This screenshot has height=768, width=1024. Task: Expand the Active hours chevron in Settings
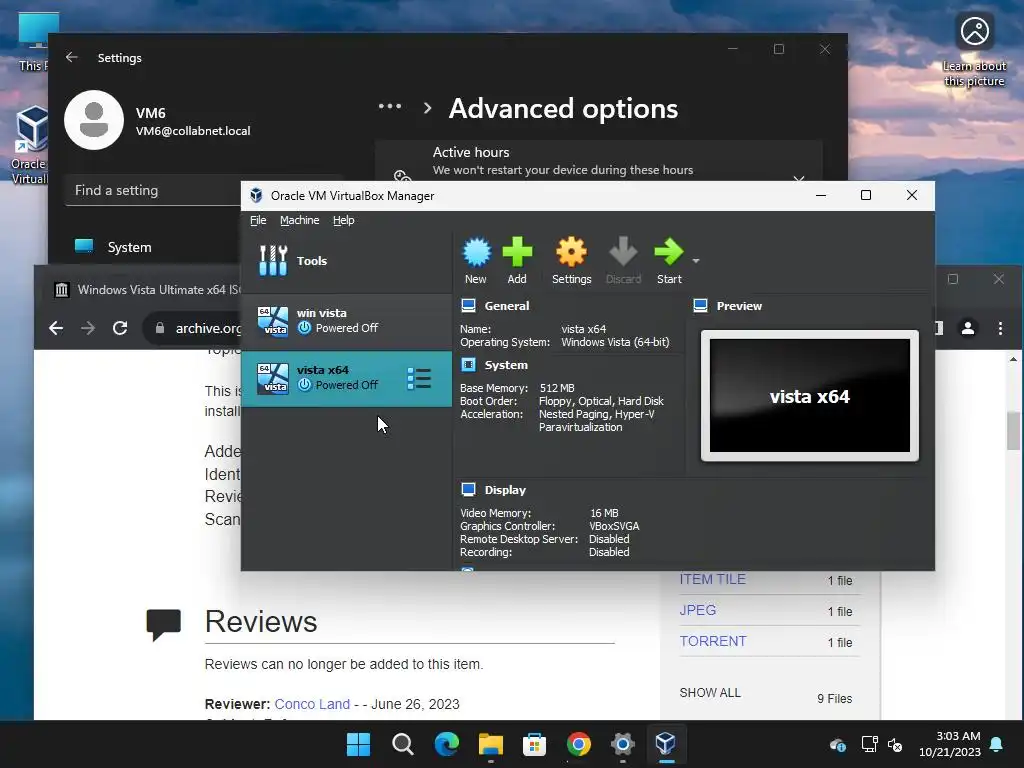[x=798, y=178]
